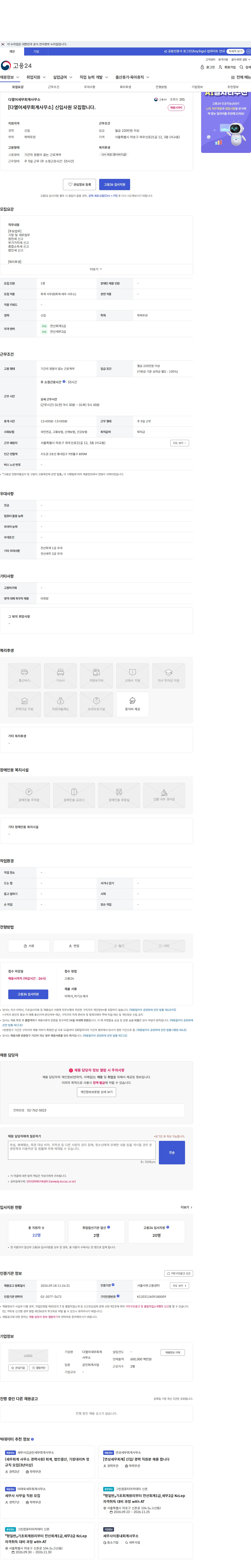
Task: Expand the 직업 능력 개발 dropdown
Action: (94, 77)
